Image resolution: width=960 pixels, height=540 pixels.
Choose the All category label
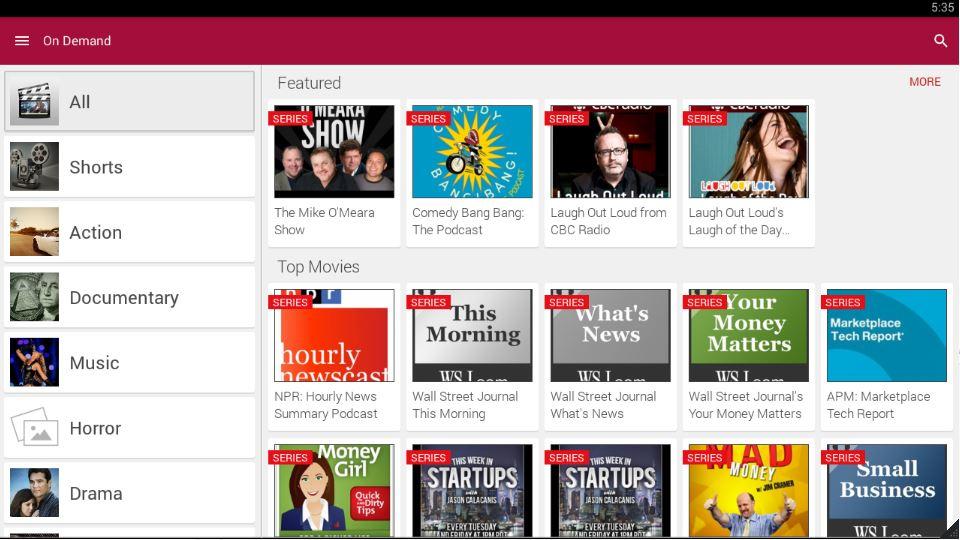[x=80, y=102]
